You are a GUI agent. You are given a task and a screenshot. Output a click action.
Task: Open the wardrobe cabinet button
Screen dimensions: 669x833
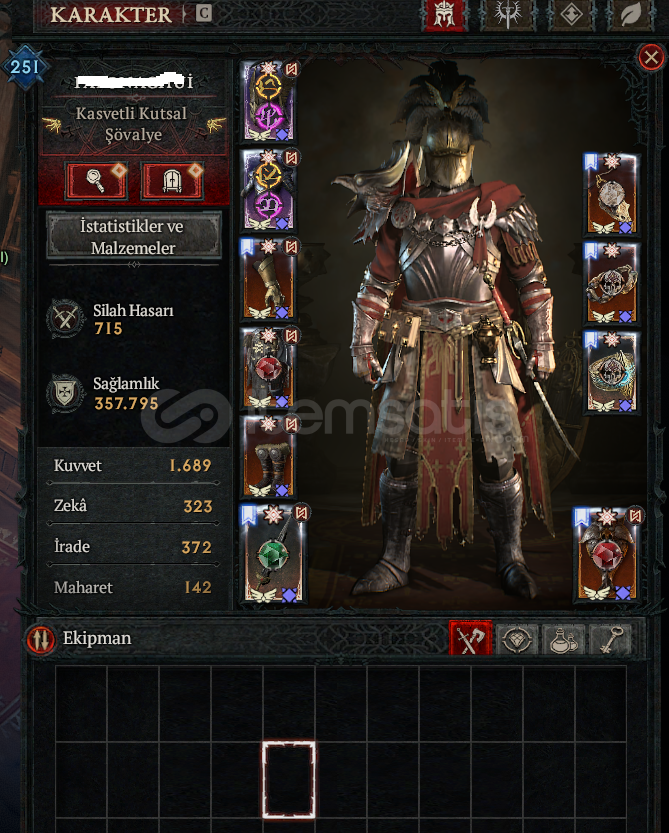click(x=172, y=181)
